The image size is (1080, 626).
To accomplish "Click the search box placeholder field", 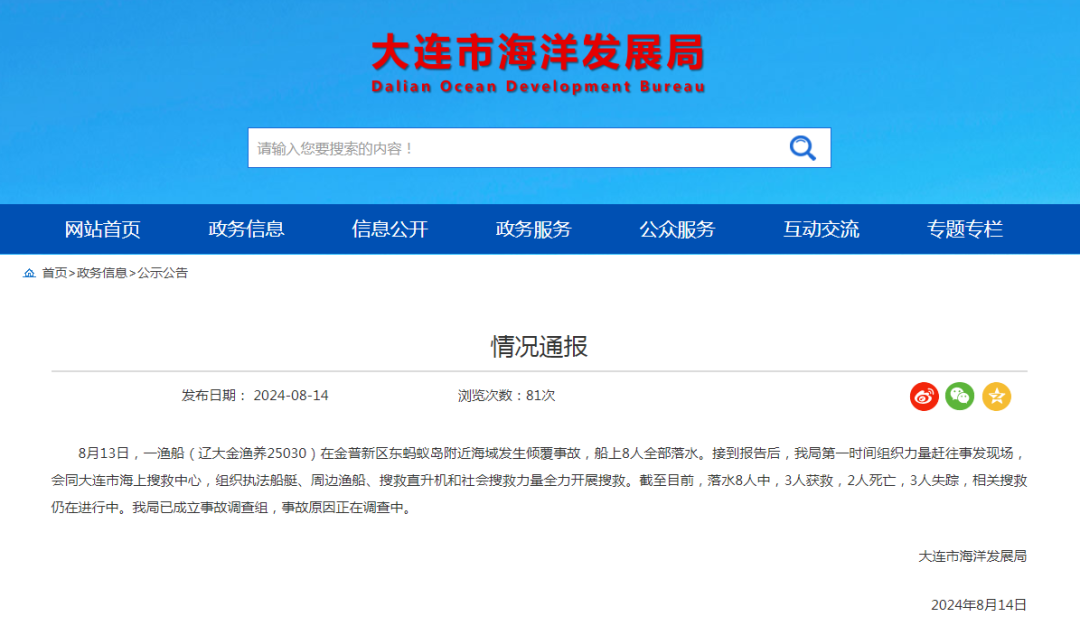I will click(539, 147).
